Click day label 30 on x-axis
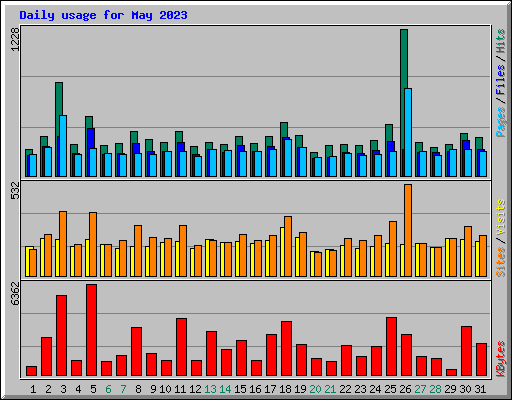 pyautogui.click(x=465, y=389)
